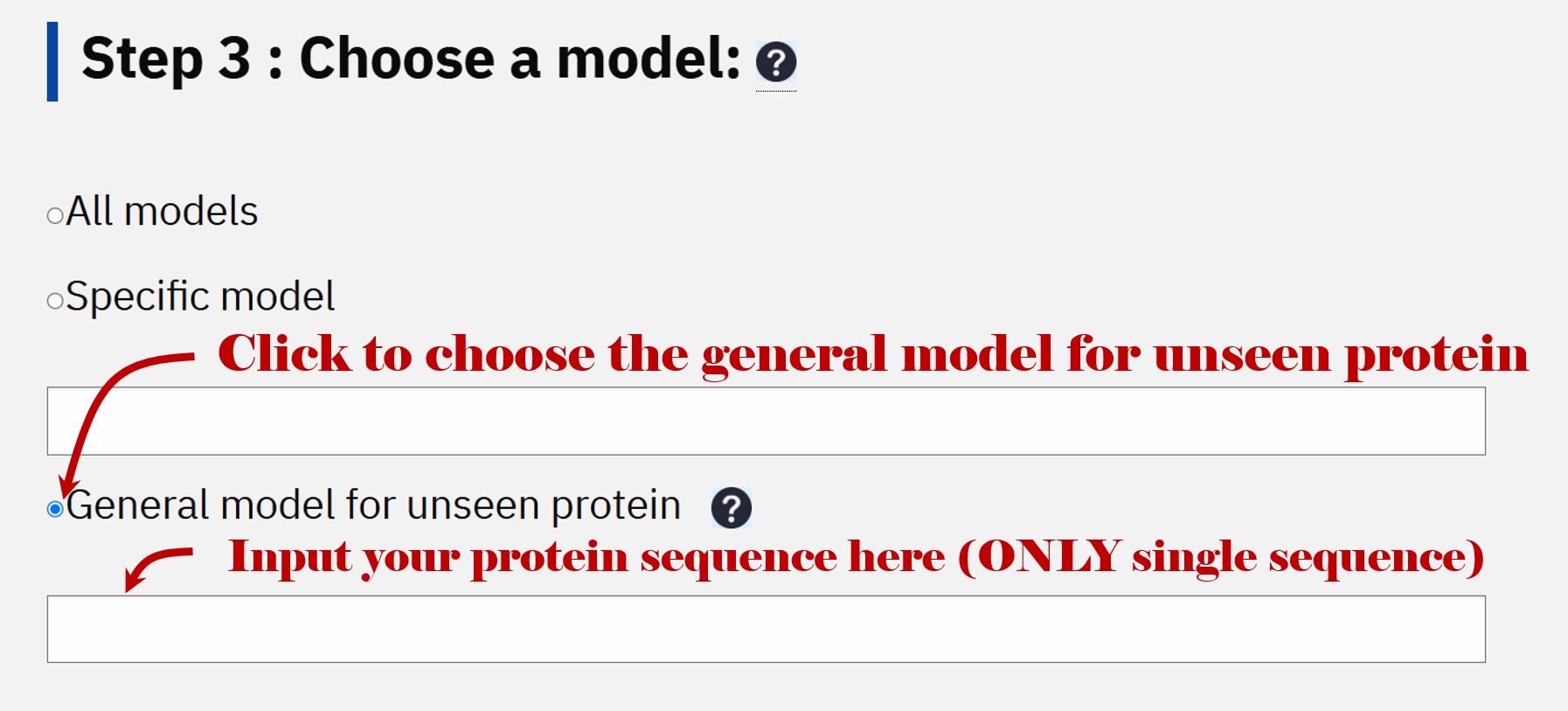Switch model choice to All models
The height and width of the screenshot is (711, 1568).
tap(55, 215)
